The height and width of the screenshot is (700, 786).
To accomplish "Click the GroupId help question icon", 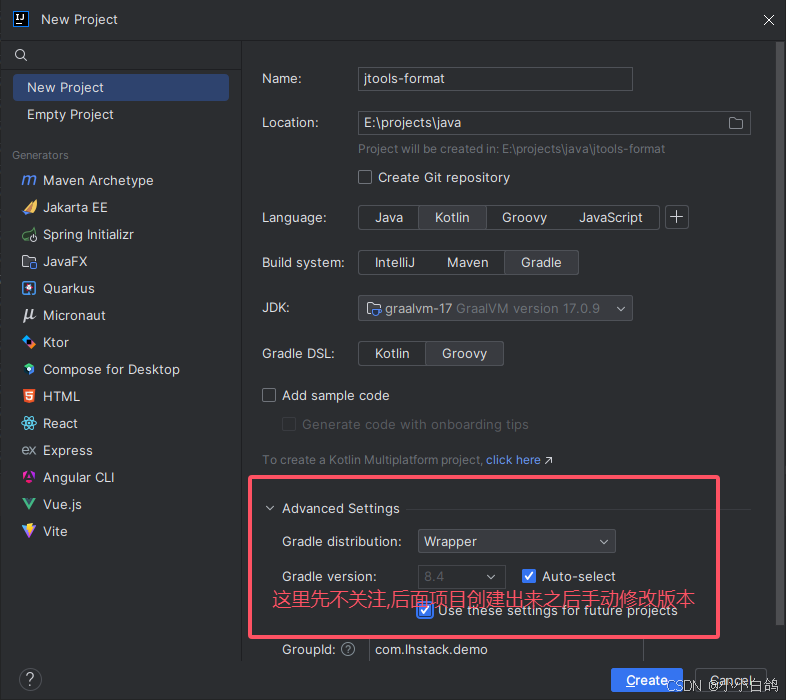I will [x=348, y=649].
